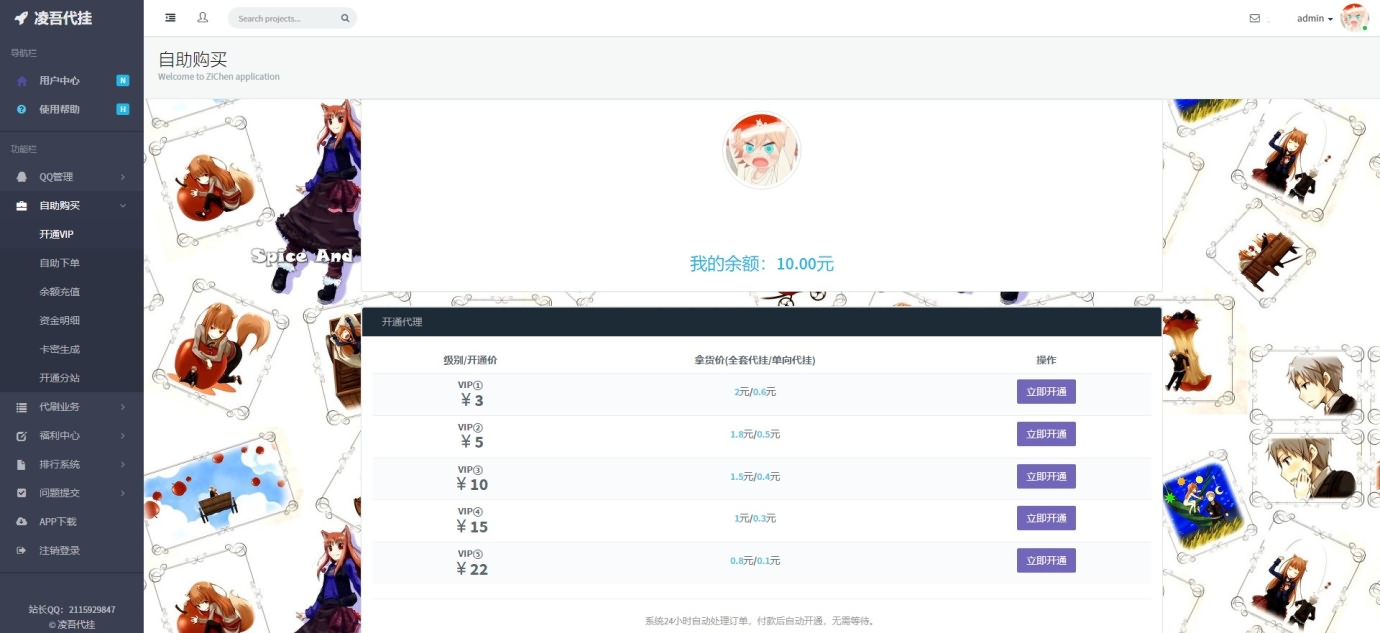Expand the QQ管理 menu chevron

(x=123, y=177)
